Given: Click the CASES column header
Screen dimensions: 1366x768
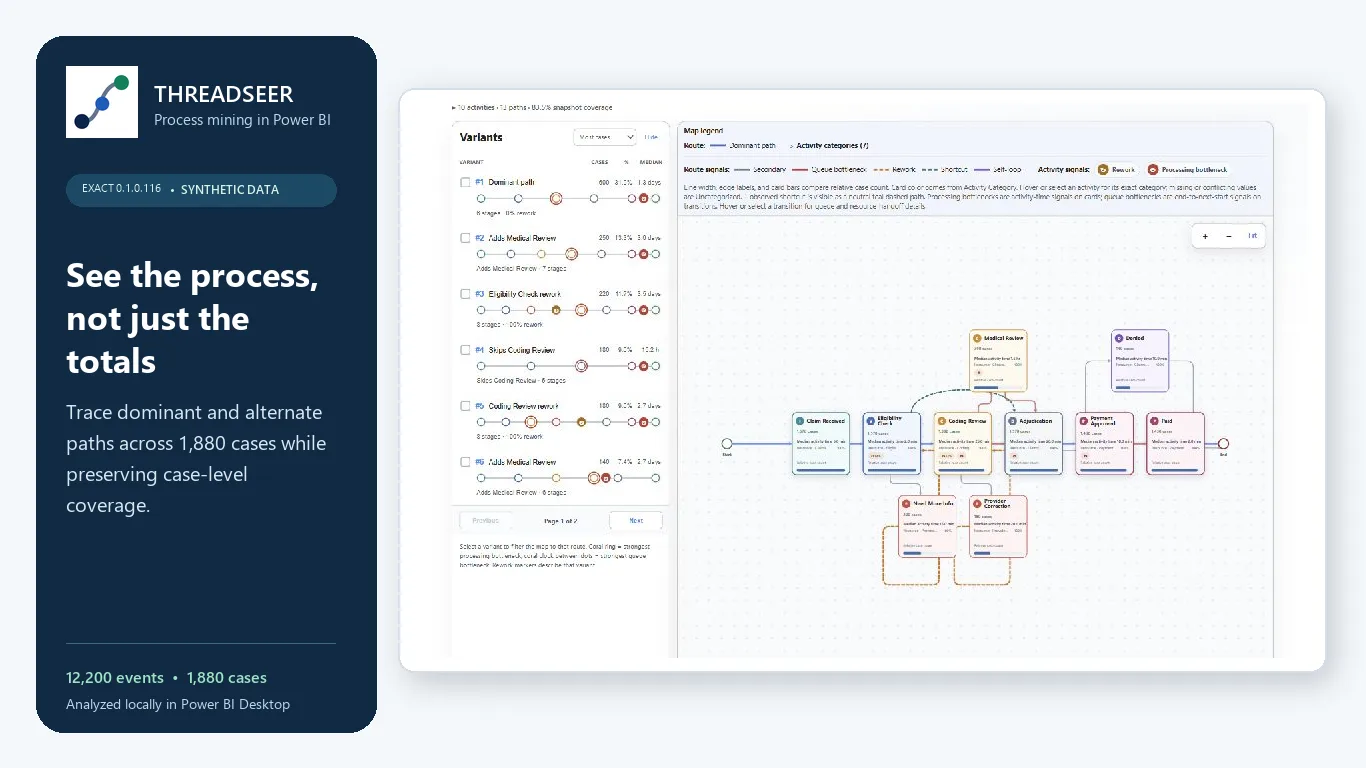Looking at the screenshot, I should pos(600,161).
